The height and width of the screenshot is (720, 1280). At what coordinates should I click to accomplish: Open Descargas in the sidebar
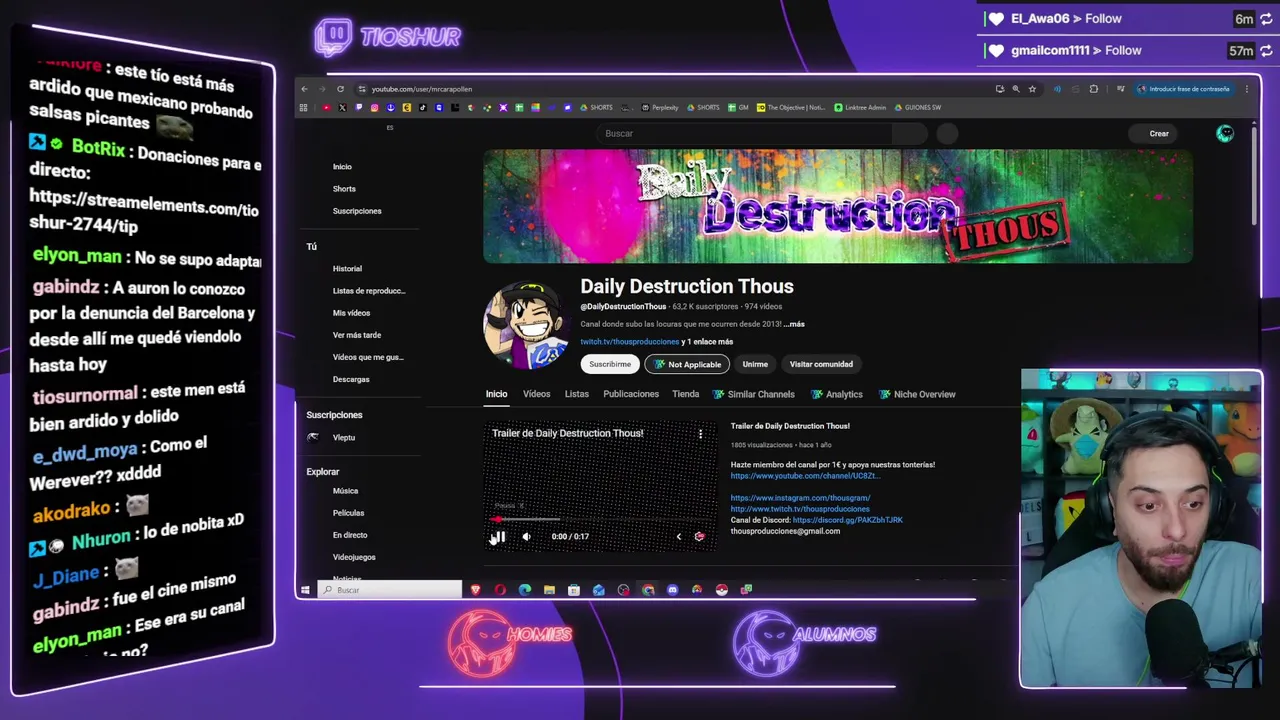click(x=351, y=379)
